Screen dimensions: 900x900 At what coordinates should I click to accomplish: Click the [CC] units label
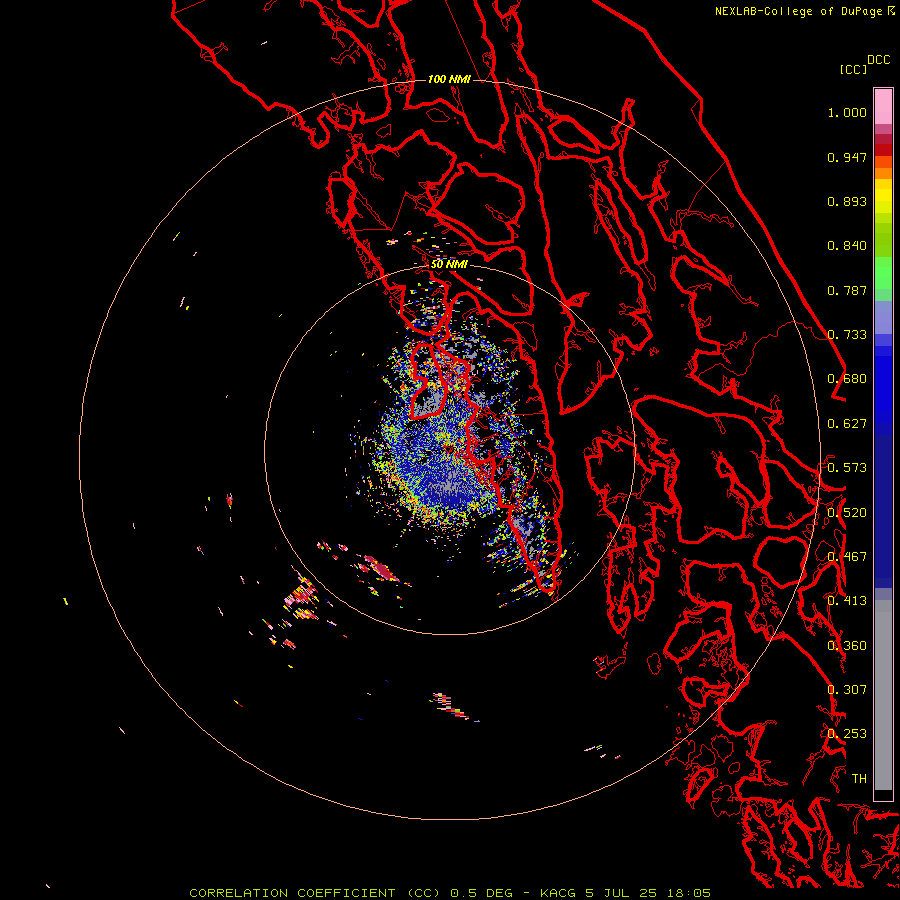[x=854, y=69]
